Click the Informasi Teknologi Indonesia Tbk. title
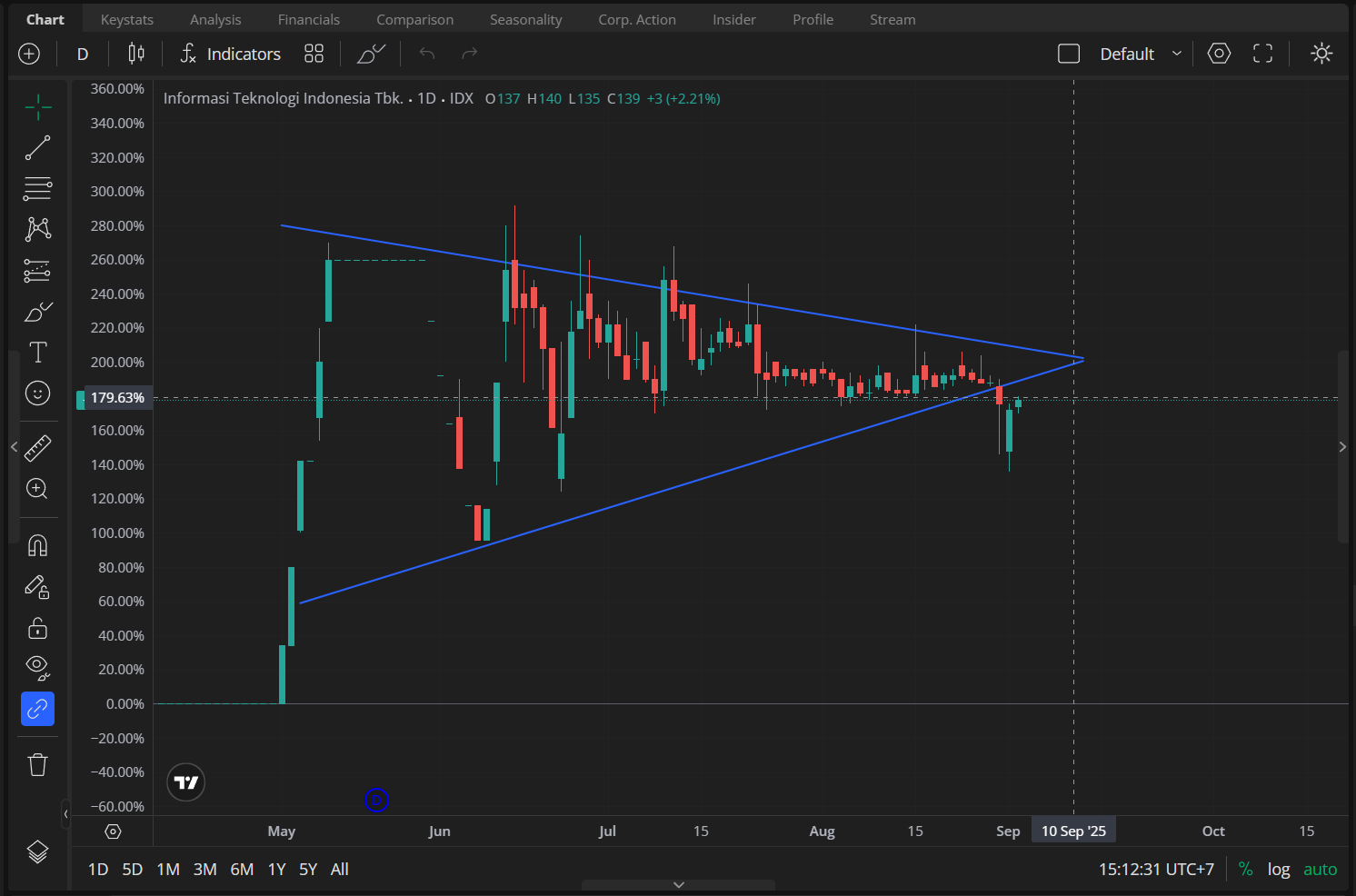The height and width of the screenshot is (896, 1356). (283, 98)
